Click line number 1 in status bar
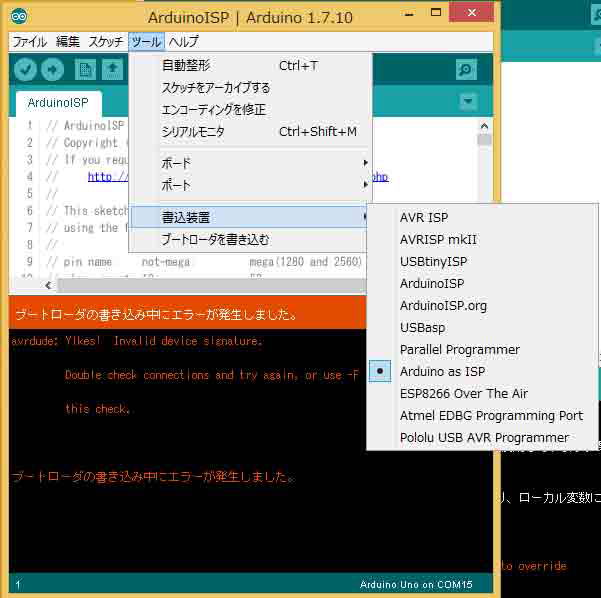 [18, 585]
